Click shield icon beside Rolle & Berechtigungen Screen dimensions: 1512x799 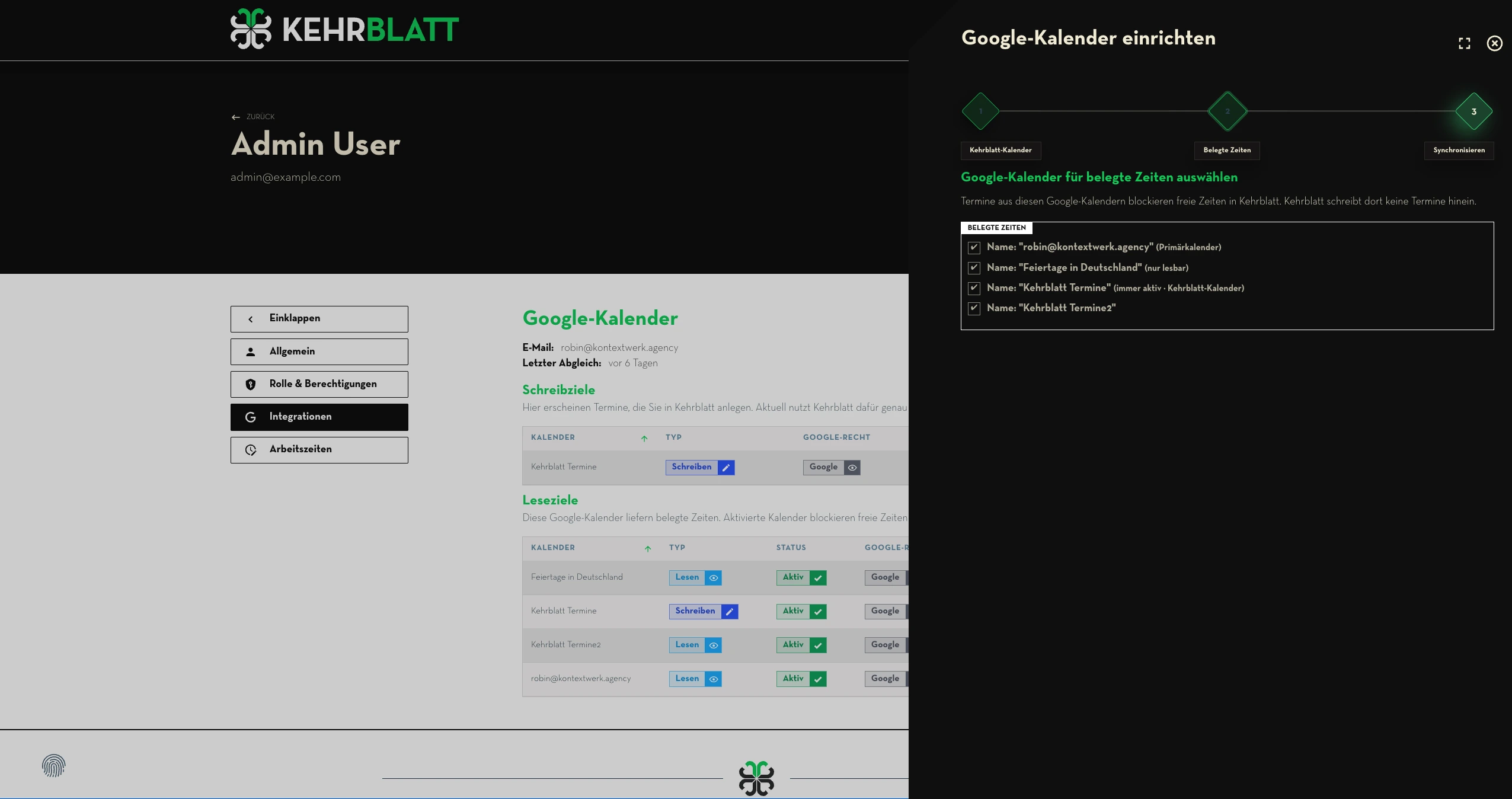click(251, 385)
